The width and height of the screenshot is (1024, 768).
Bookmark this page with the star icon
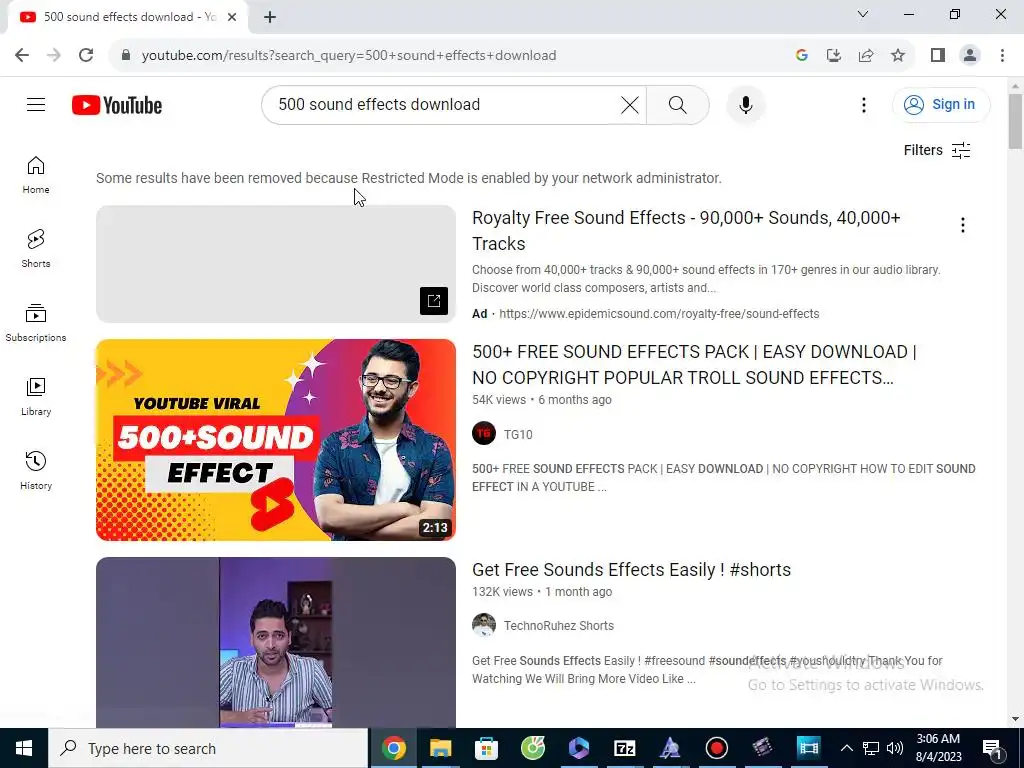coord(898,56)
